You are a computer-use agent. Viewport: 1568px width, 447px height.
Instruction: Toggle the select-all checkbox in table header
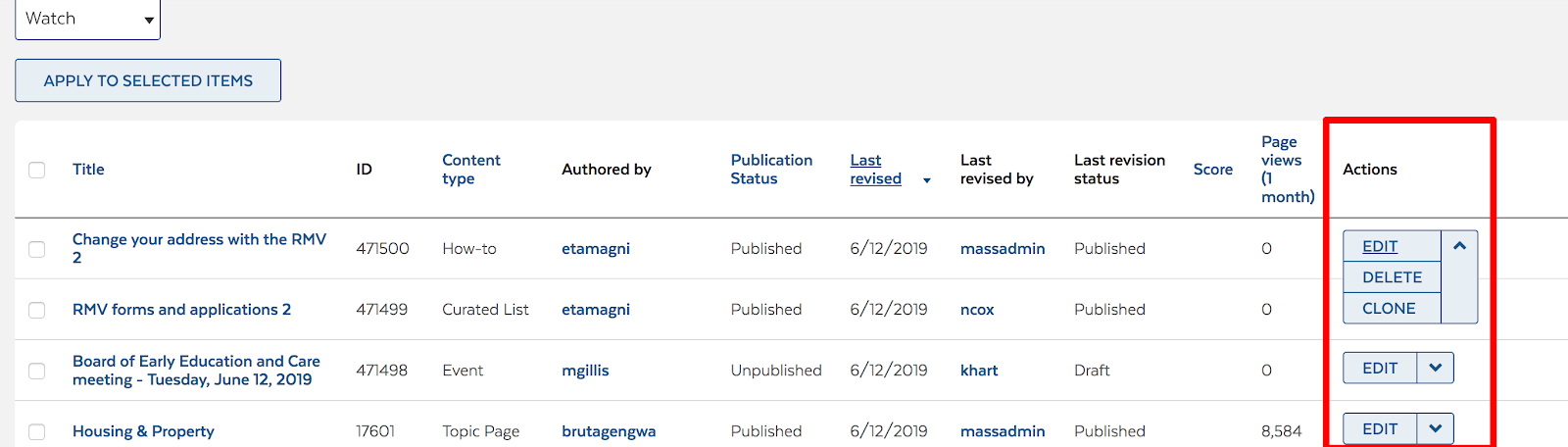37,170
